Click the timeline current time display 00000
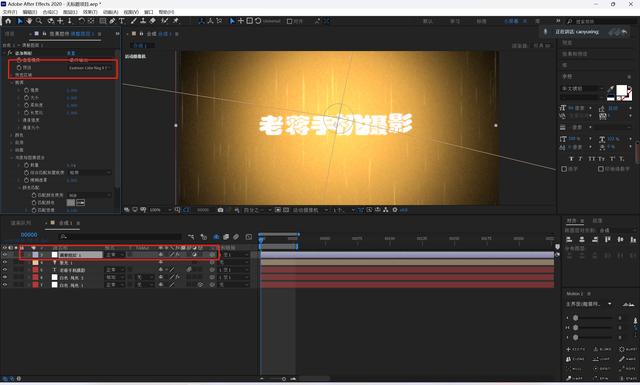This screenshot has width=640, height=385. click(x=29, y=235)
